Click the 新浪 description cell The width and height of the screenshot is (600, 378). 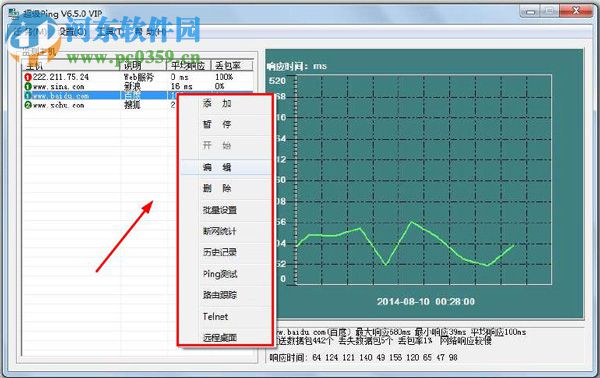coord(132,87)
